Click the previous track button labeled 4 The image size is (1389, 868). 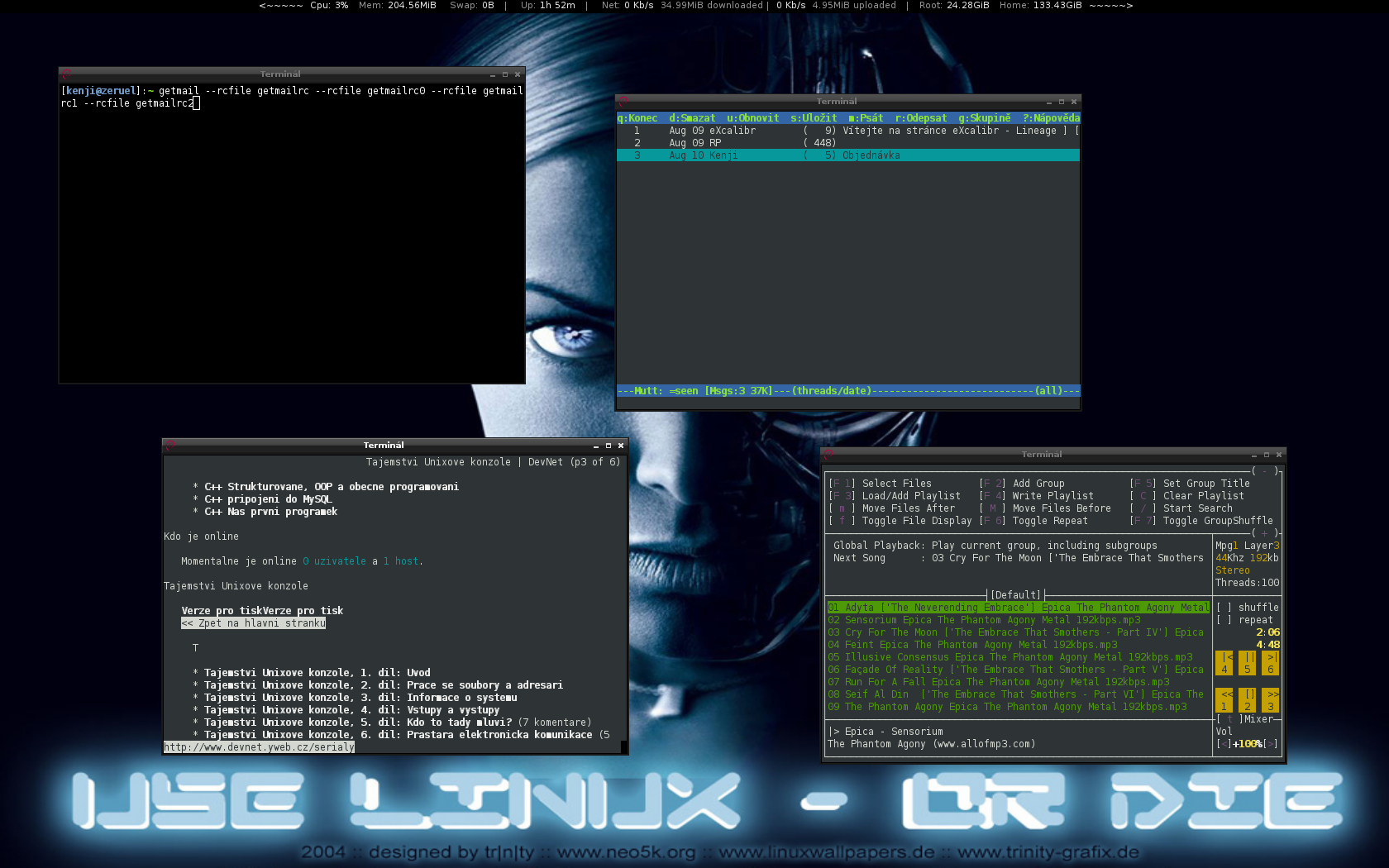point(1224,663)
